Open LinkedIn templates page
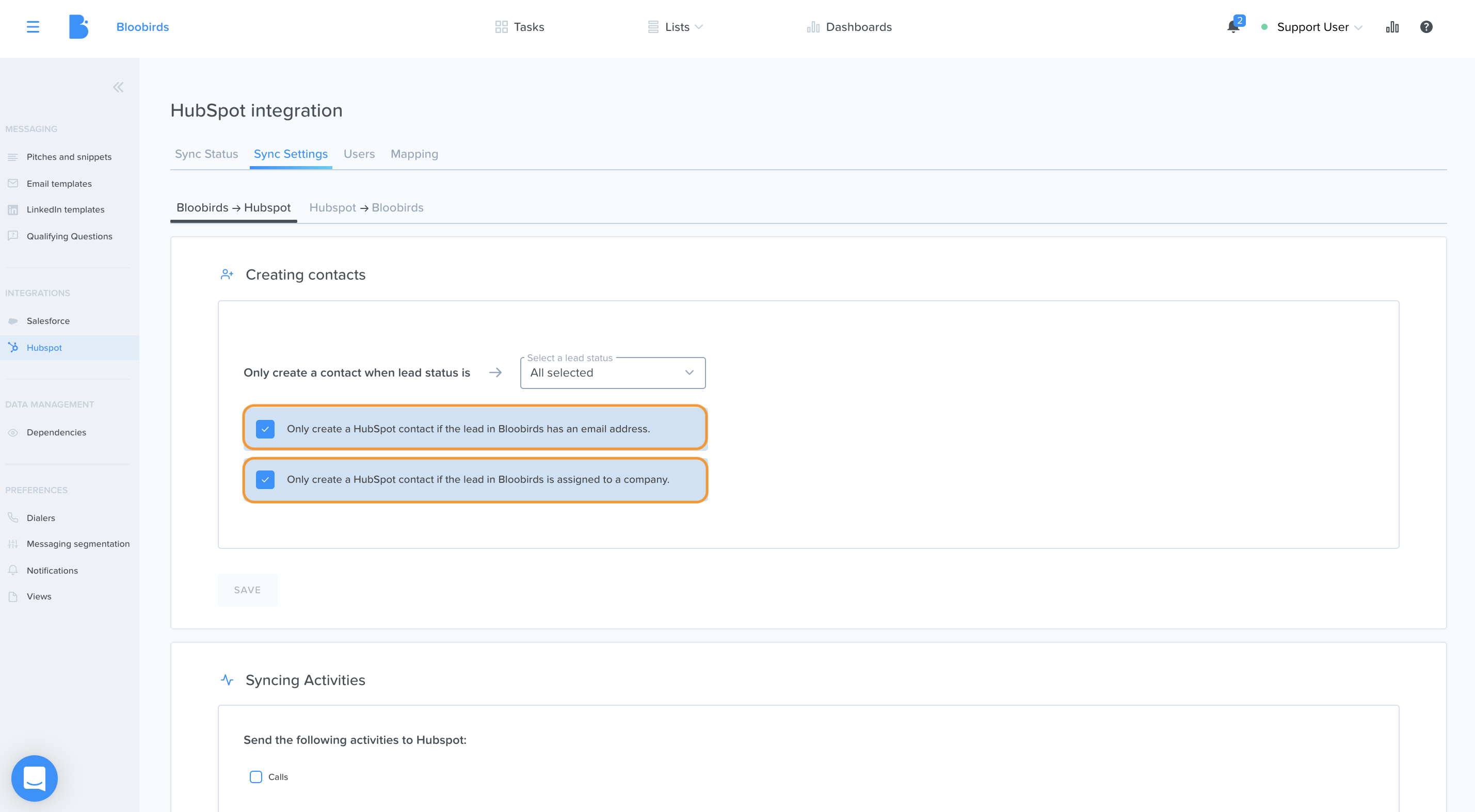 [66, 209]
